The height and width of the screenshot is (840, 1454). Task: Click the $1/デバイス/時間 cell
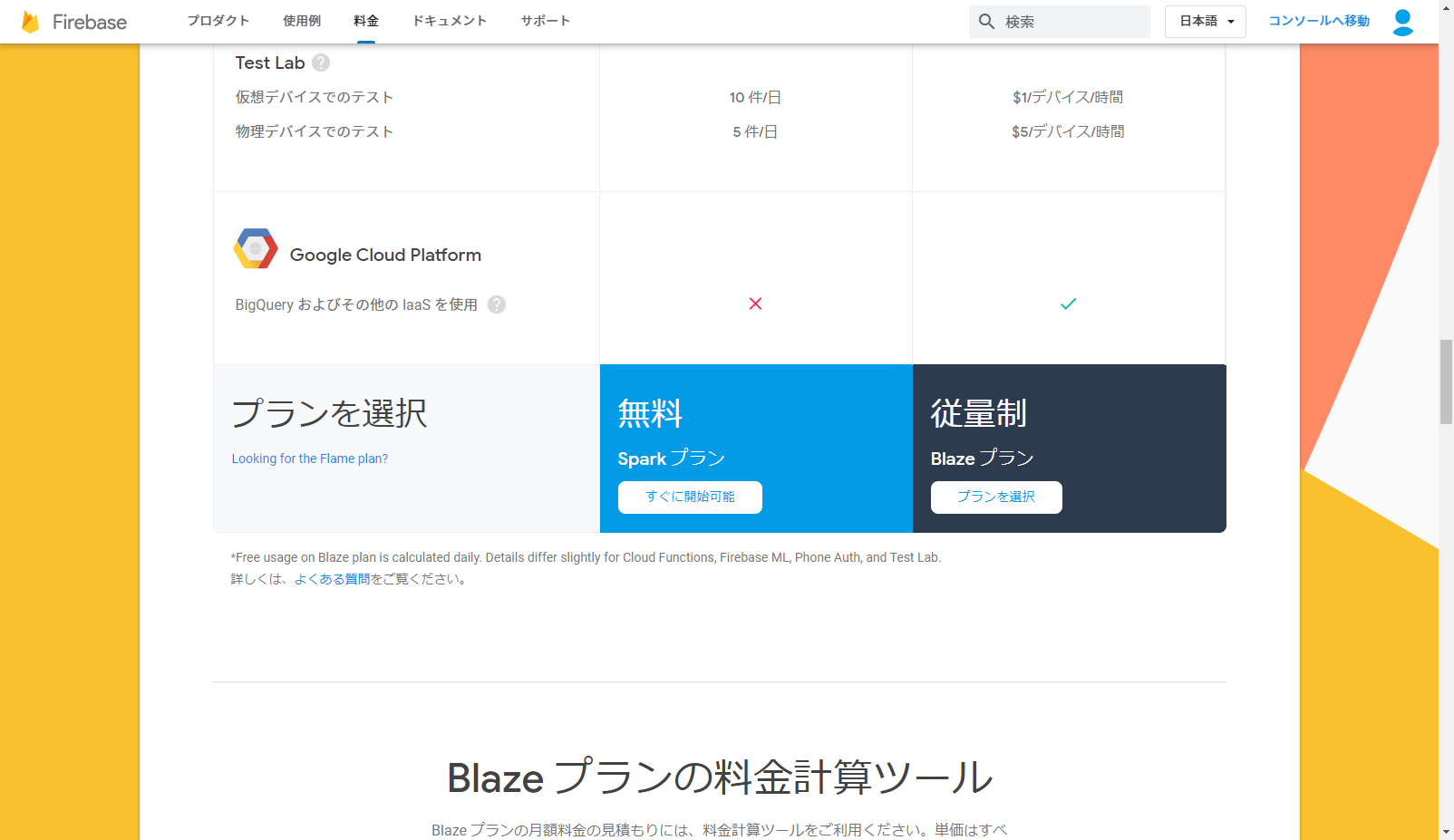click(1068, 97)
